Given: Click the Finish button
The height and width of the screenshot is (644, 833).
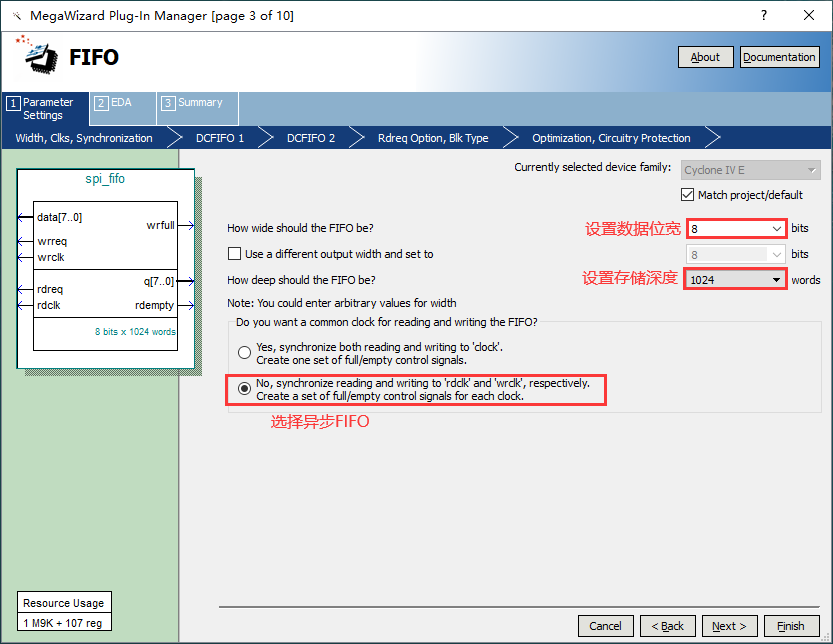Looking at the screenshot, I should (x=790, y=626).
